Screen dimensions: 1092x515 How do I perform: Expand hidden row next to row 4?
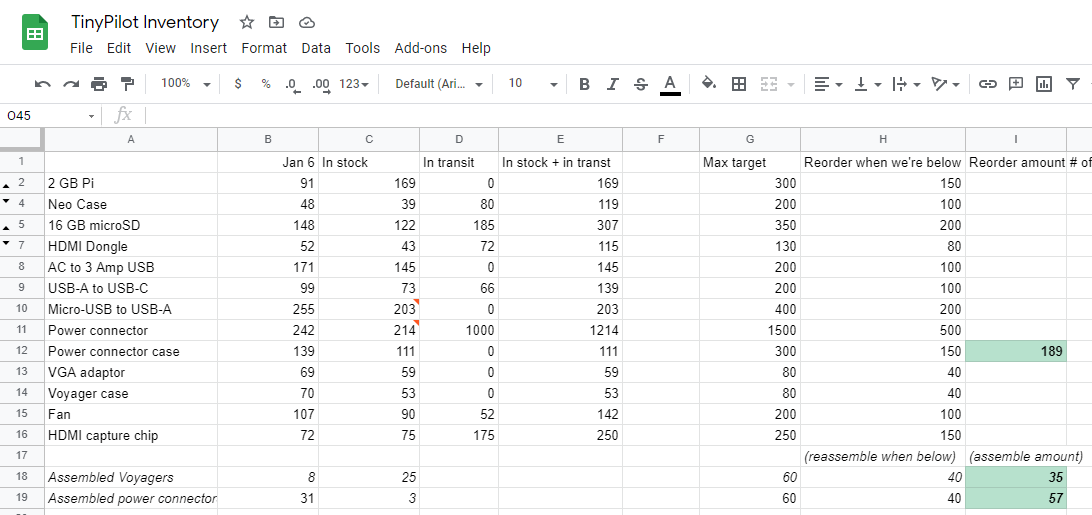tap(7, 201)
